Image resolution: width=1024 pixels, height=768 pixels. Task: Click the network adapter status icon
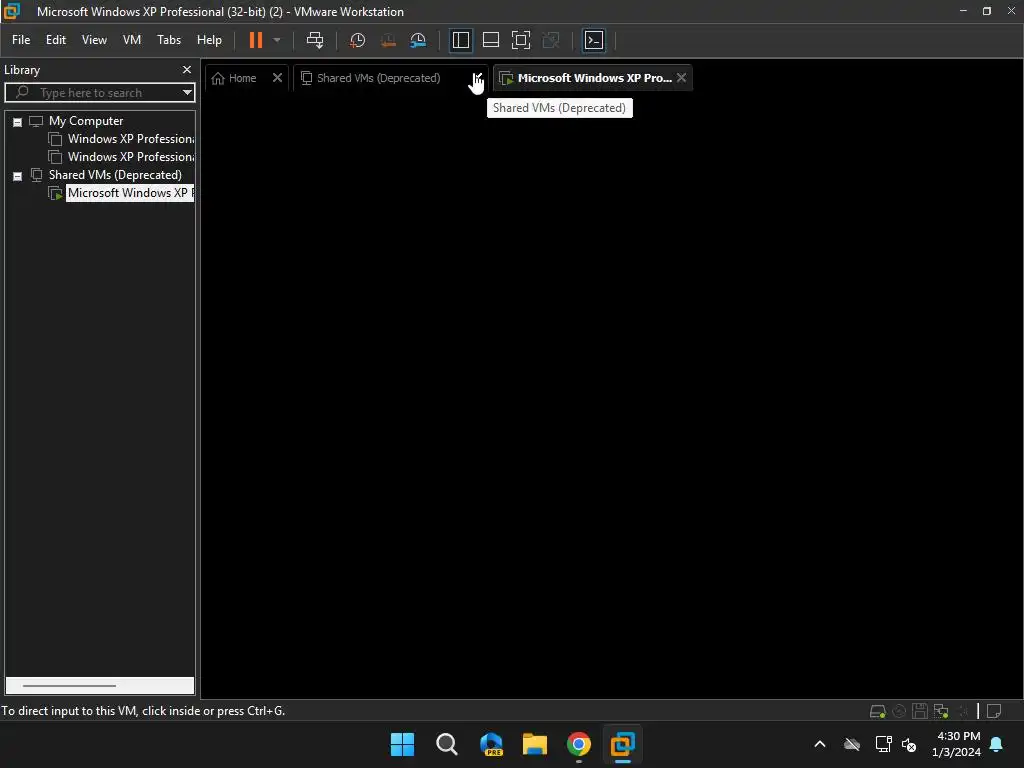pyautogui.click(x=941, y=711)
